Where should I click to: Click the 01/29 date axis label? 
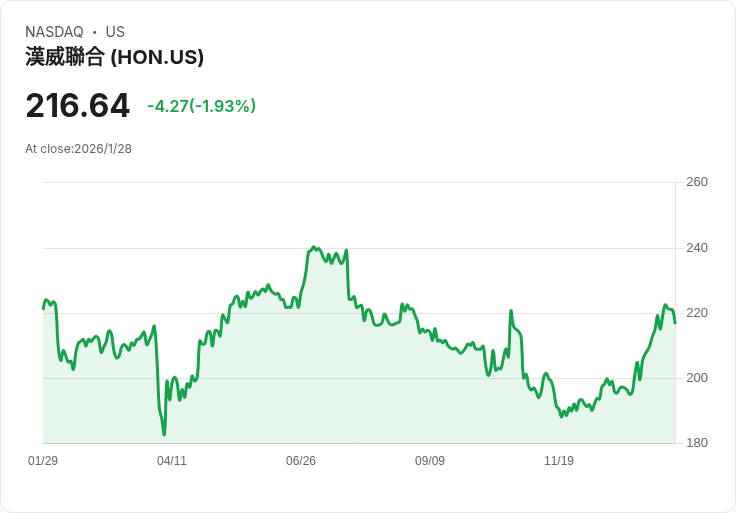[x=43, y=460]
